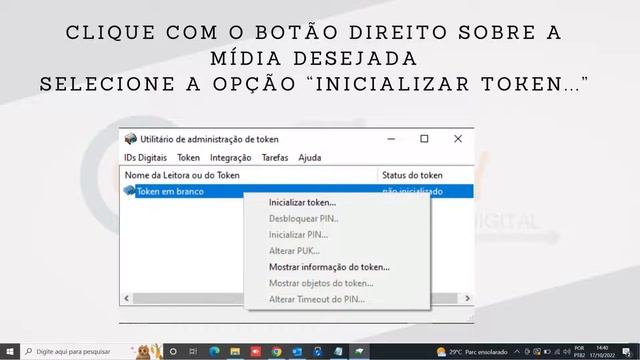Screen dimensions: 640x360
Task: Click the disabled 'Desbloquear PIN...' entry
Action: (304, 218)
